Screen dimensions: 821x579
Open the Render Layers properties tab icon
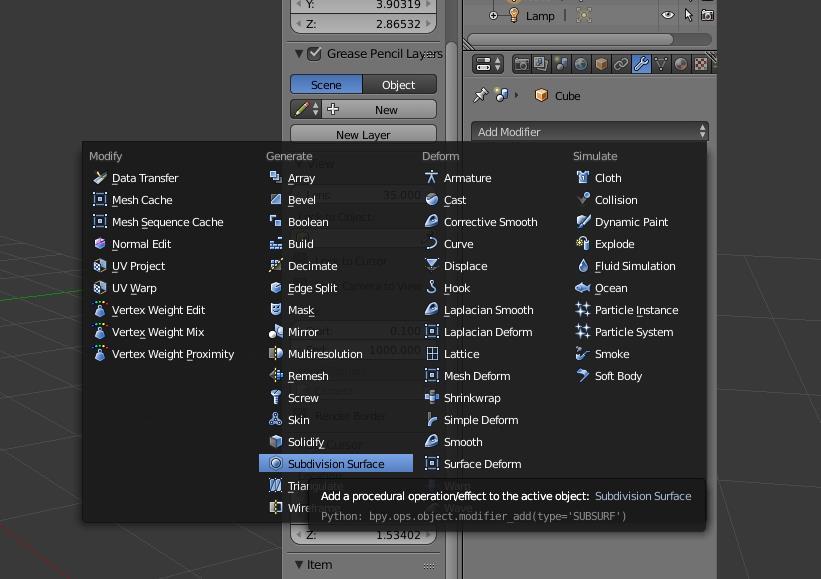click(540, 64)
